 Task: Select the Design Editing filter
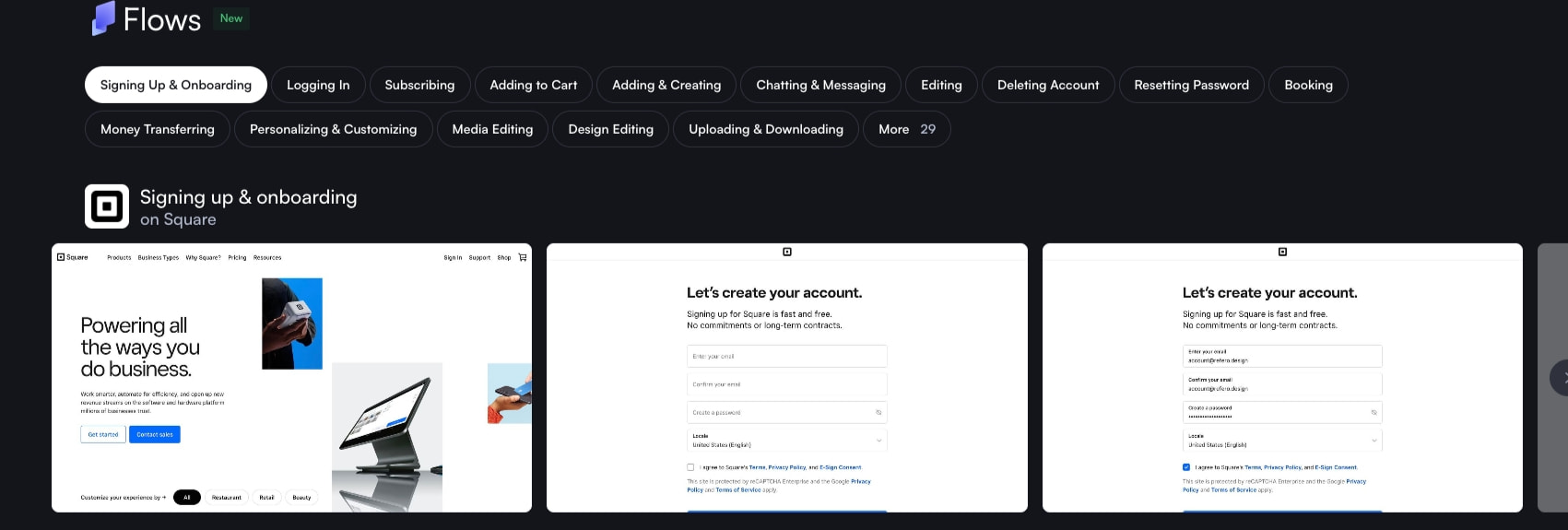pos(611,129)
